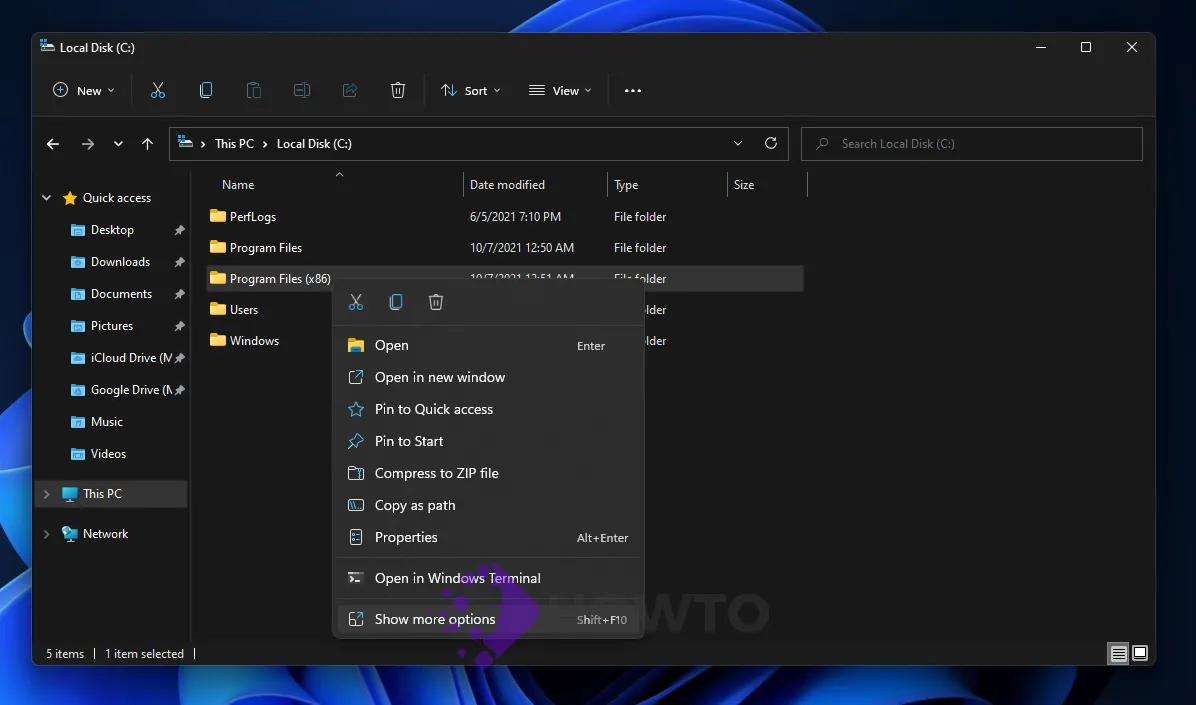Refresh the Local Disk (C:) view
Viewport: 1196px width, 705px height.
tap(771, 143)
